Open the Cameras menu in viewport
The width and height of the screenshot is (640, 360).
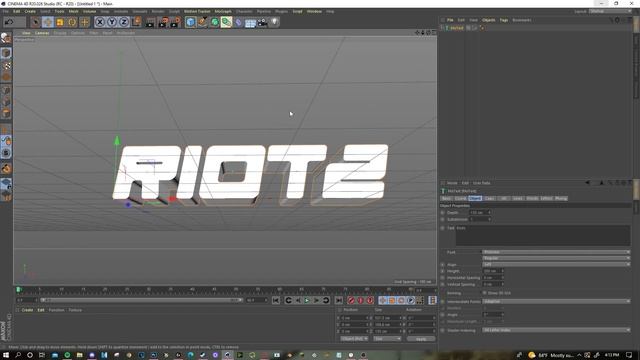[x=42, y=33]
